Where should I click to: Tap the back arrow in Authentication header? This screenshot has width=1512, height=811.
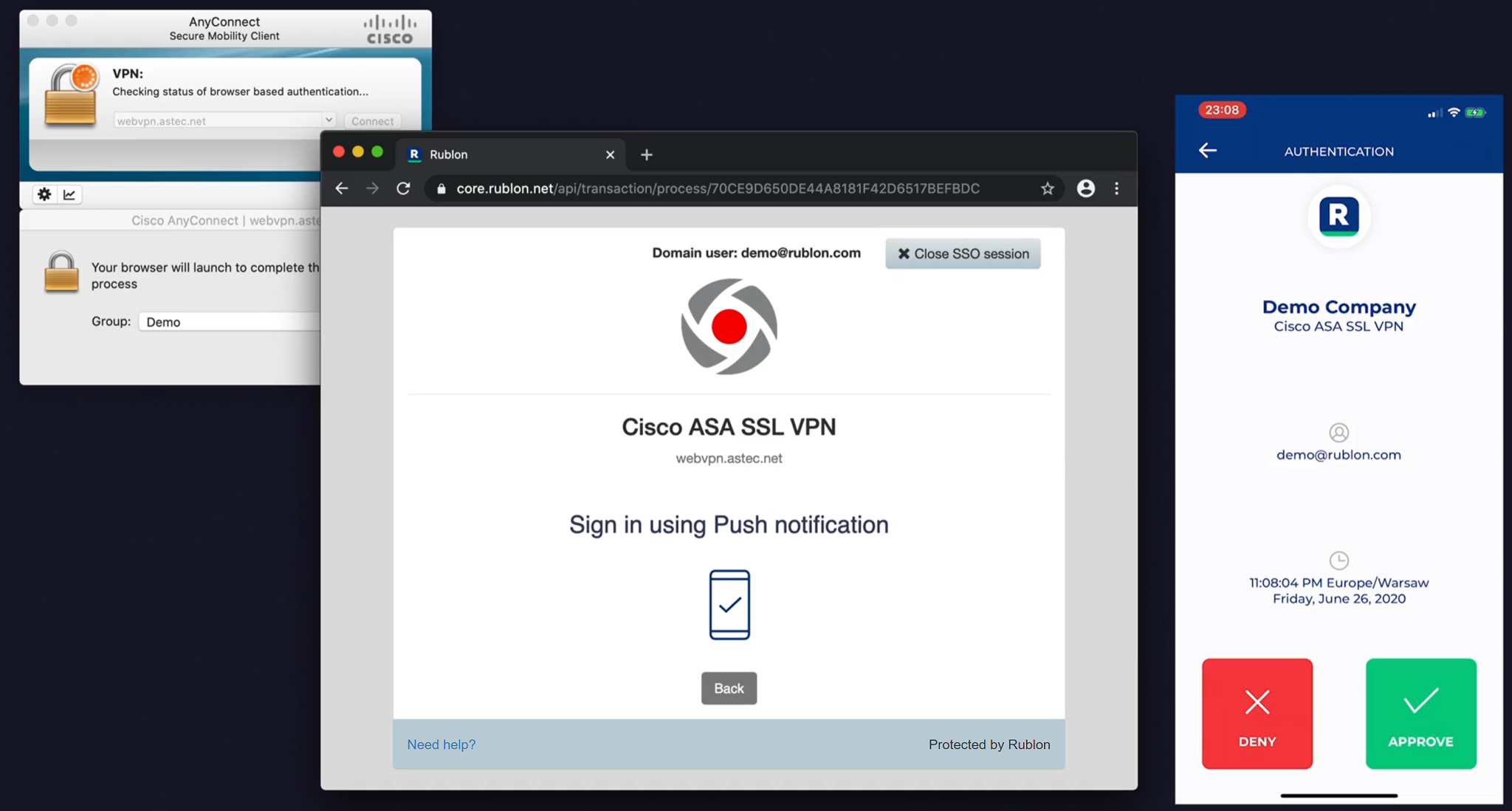tap(1208, 151)
